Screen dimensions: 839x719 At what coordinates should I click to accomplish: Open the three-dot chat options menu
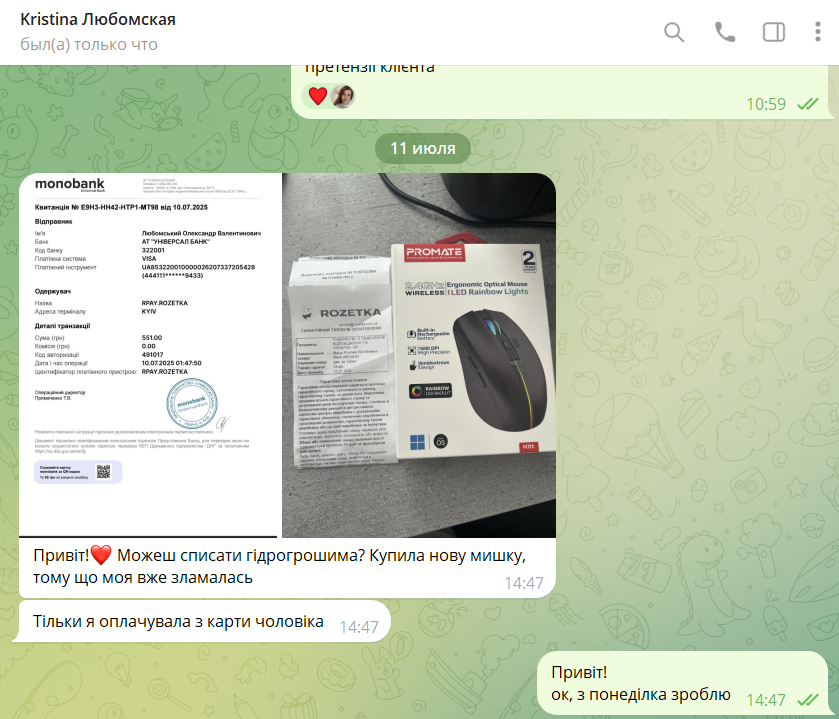(818, 32)
